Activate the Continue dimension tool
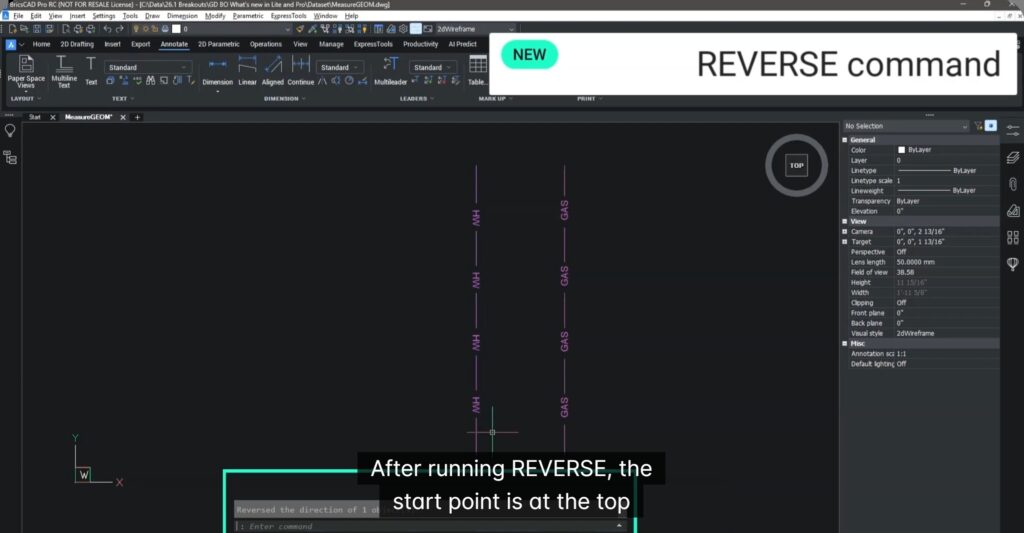Image resolution: width=1024 pixels, height=533 pixels. click(x=300, y=70)
